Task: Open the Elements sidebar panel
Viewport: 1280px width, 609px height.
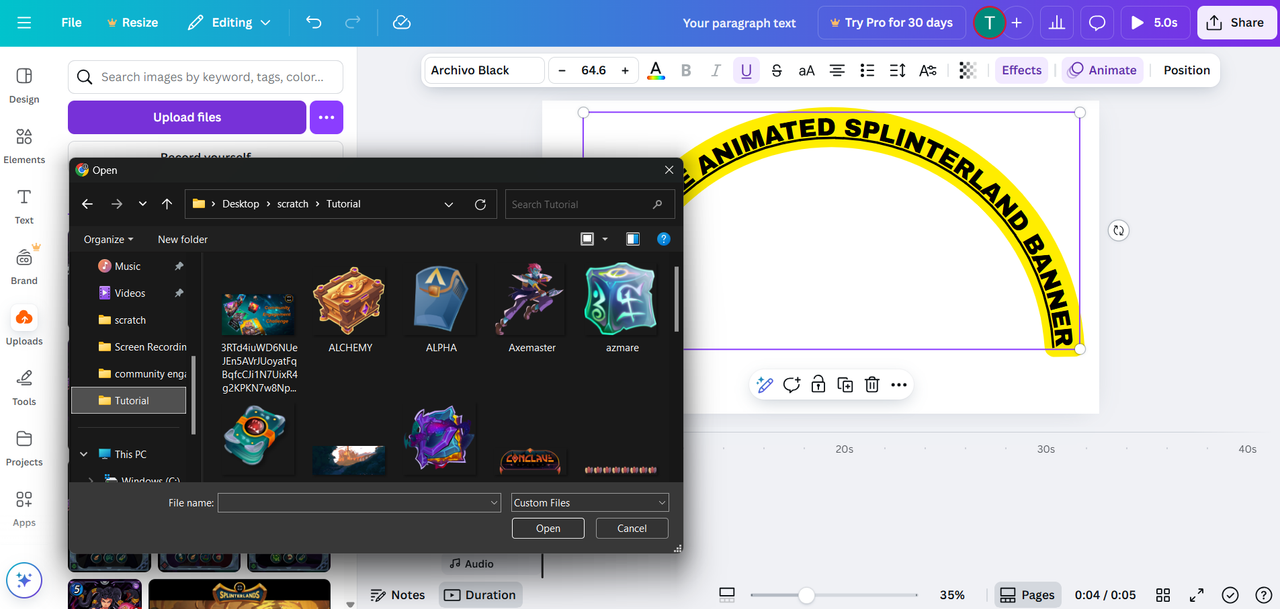Action: pyautogui.click(x=24, y=146)
